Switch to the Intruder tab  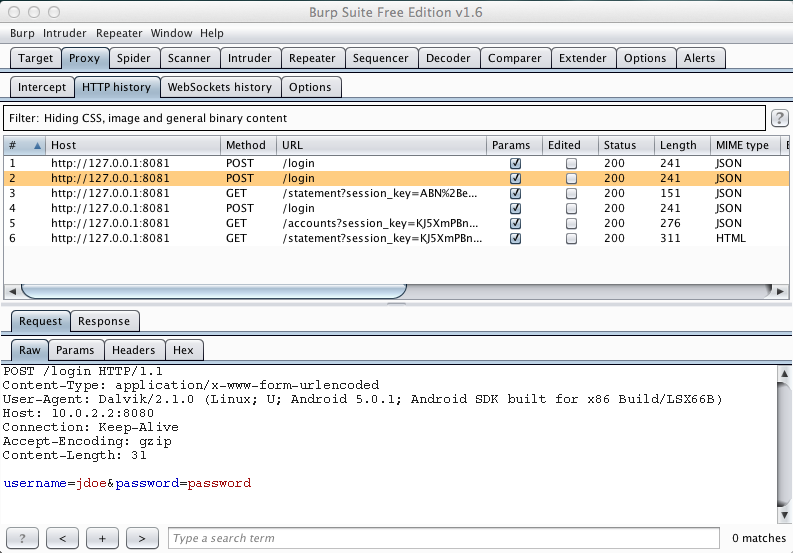tap(249, 58)
